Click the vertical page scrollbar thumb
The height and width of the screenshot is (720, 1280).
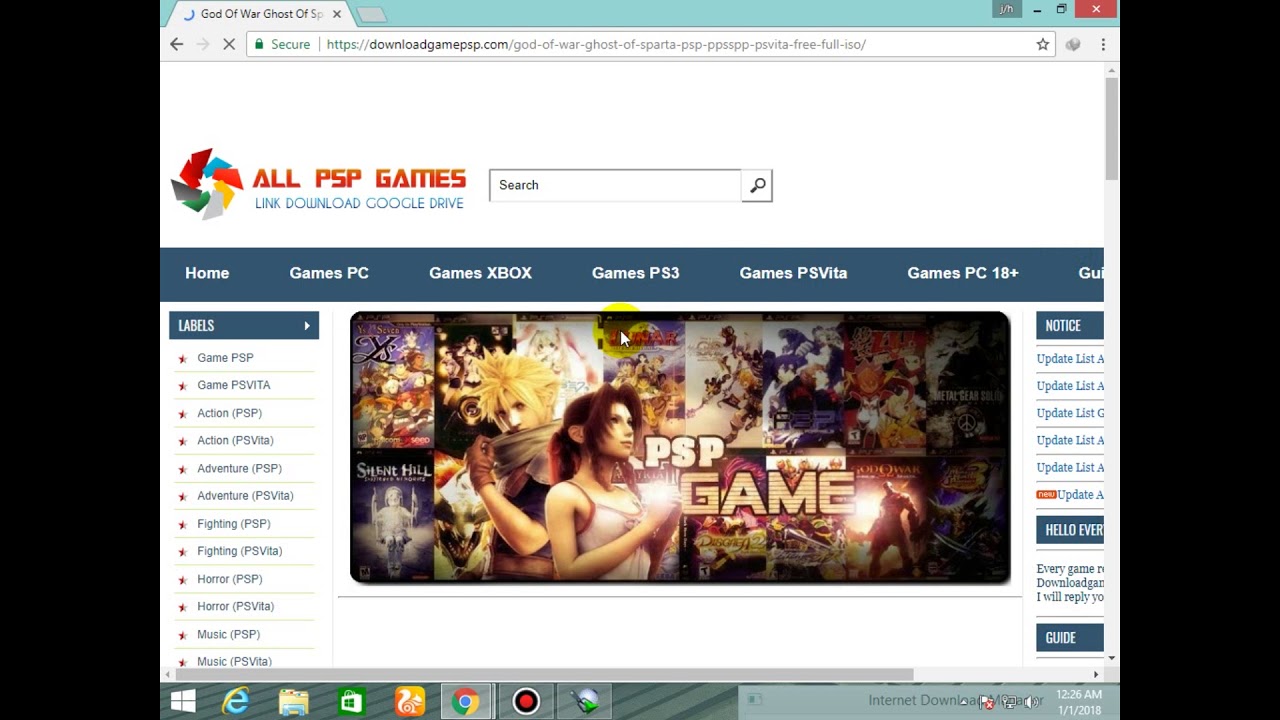(x=1112, y=128)
